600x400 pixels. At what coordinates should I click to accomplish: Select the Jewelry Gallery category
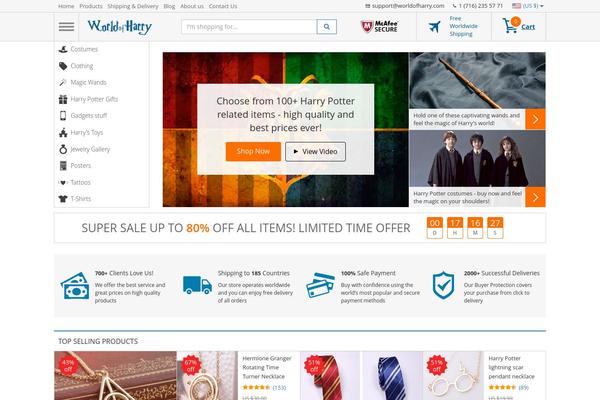90,149
